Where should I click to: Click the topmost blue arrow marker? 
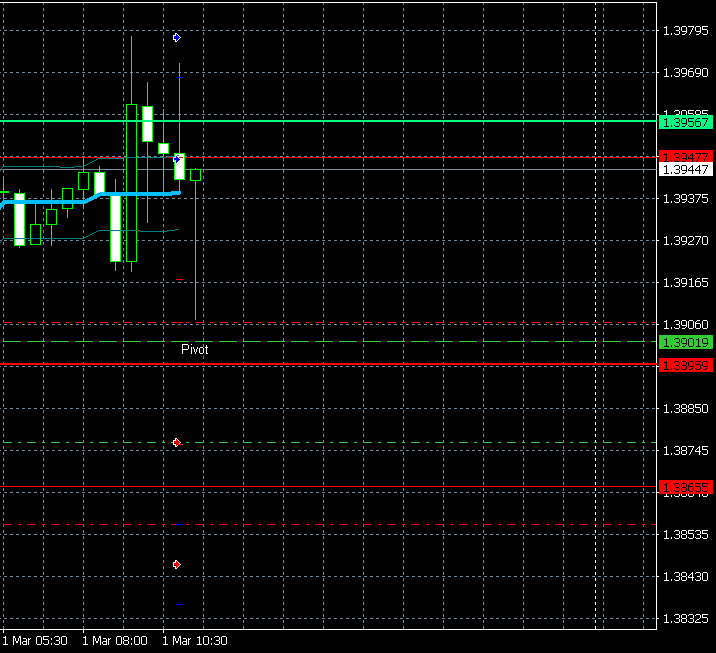[x=177, y=38]
